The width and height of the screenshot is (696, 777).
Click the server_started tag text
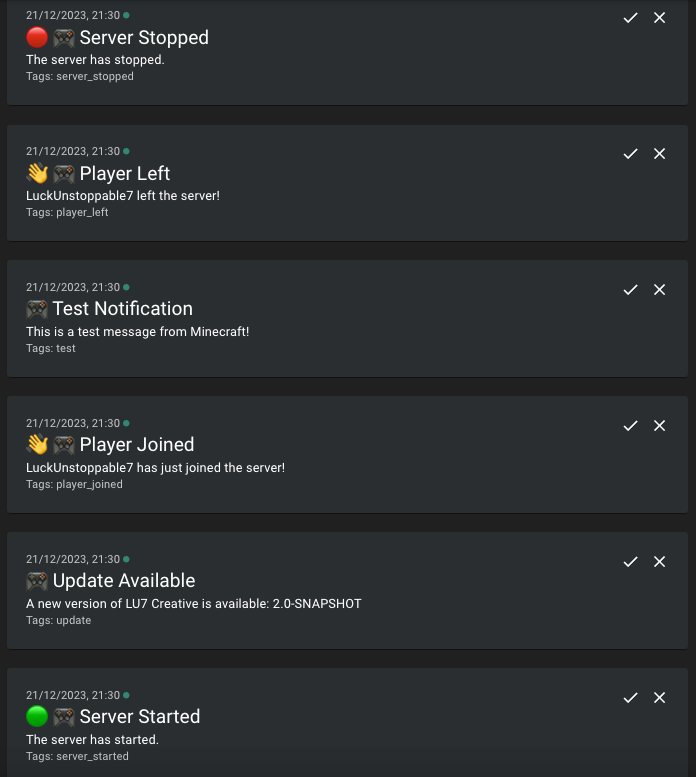92,756
